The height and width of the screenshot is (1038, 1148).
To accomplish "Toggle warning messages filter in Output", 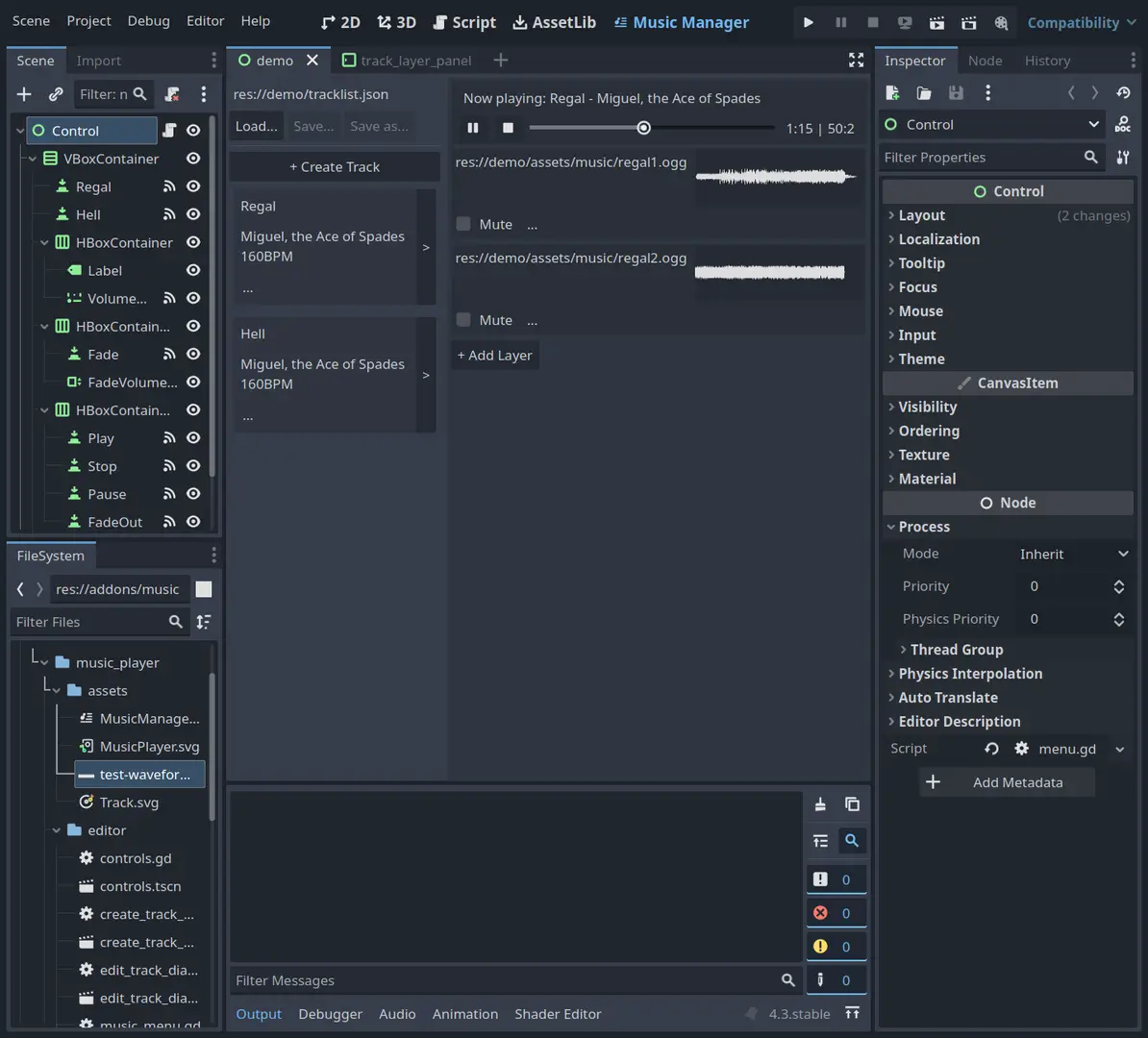I will click(x=836, y=947).
